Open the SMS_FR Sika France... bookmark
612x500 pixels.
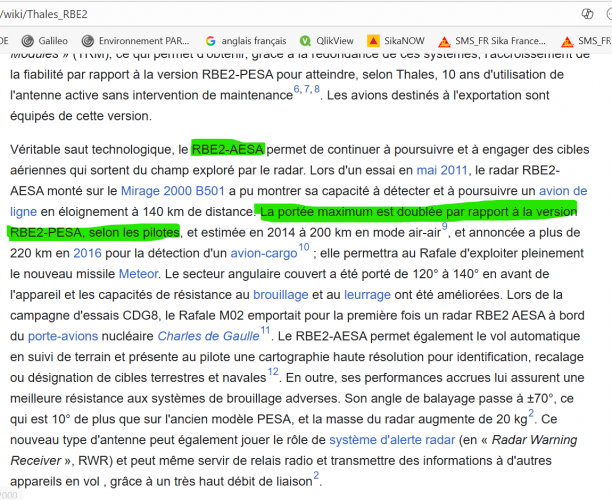click(x=492, y=41)
